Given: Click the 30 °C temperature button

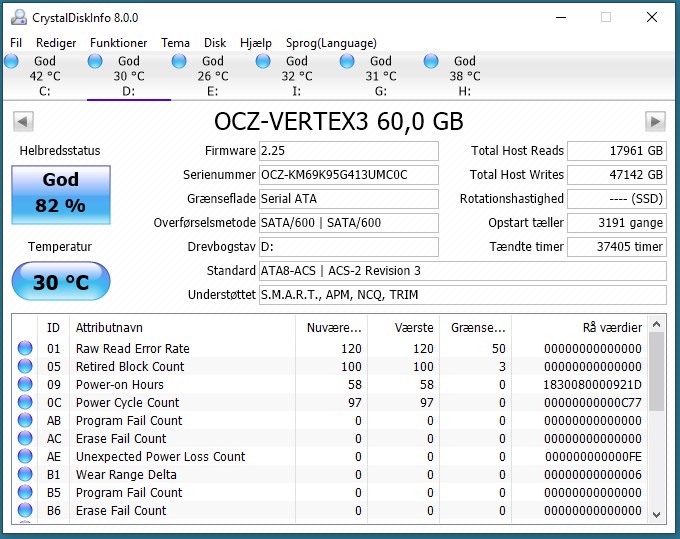Looking at the screenshot, I should pyautogui.click(x=61, y=281).
